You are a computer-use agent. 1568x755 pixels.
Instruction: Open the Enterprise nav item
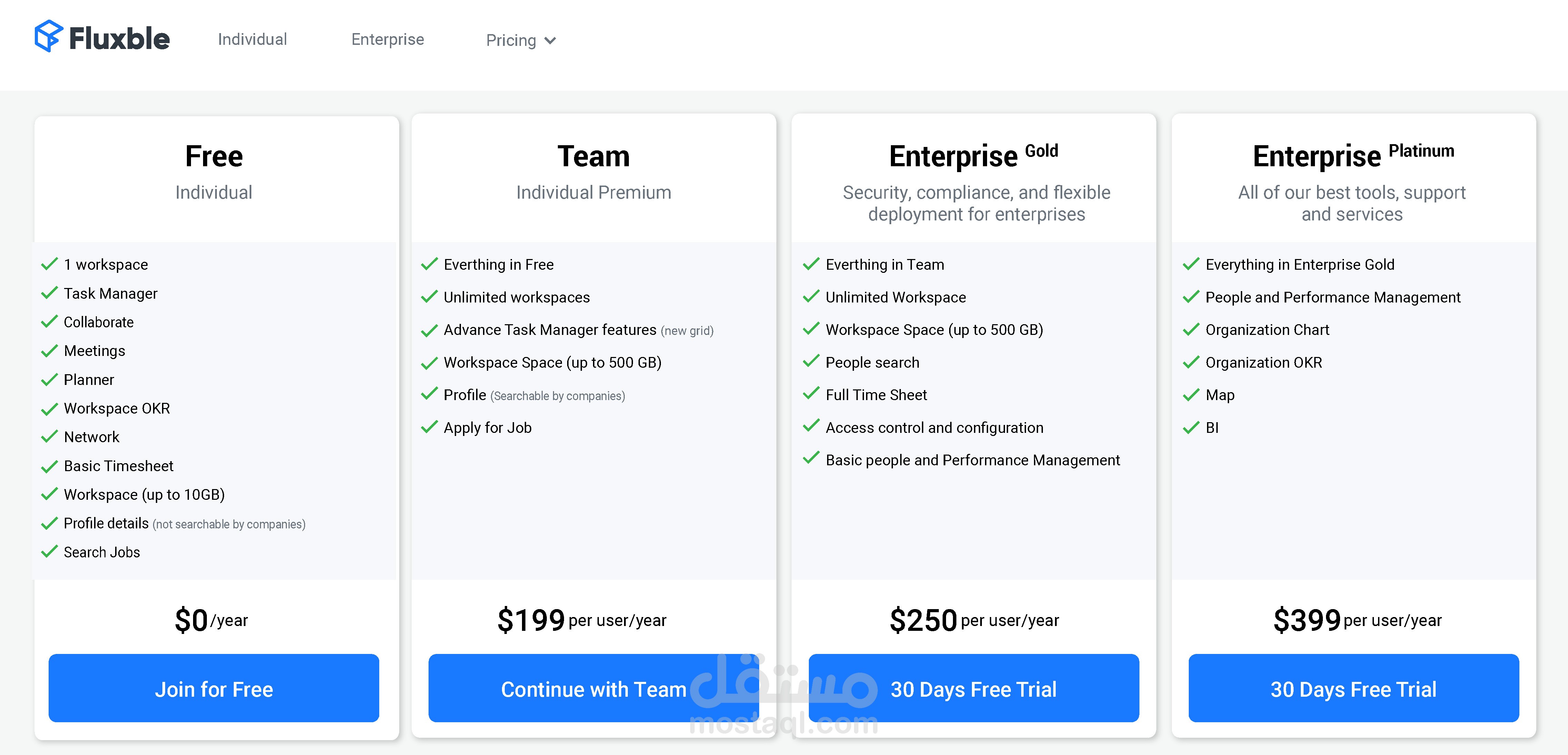coord(387,40)
